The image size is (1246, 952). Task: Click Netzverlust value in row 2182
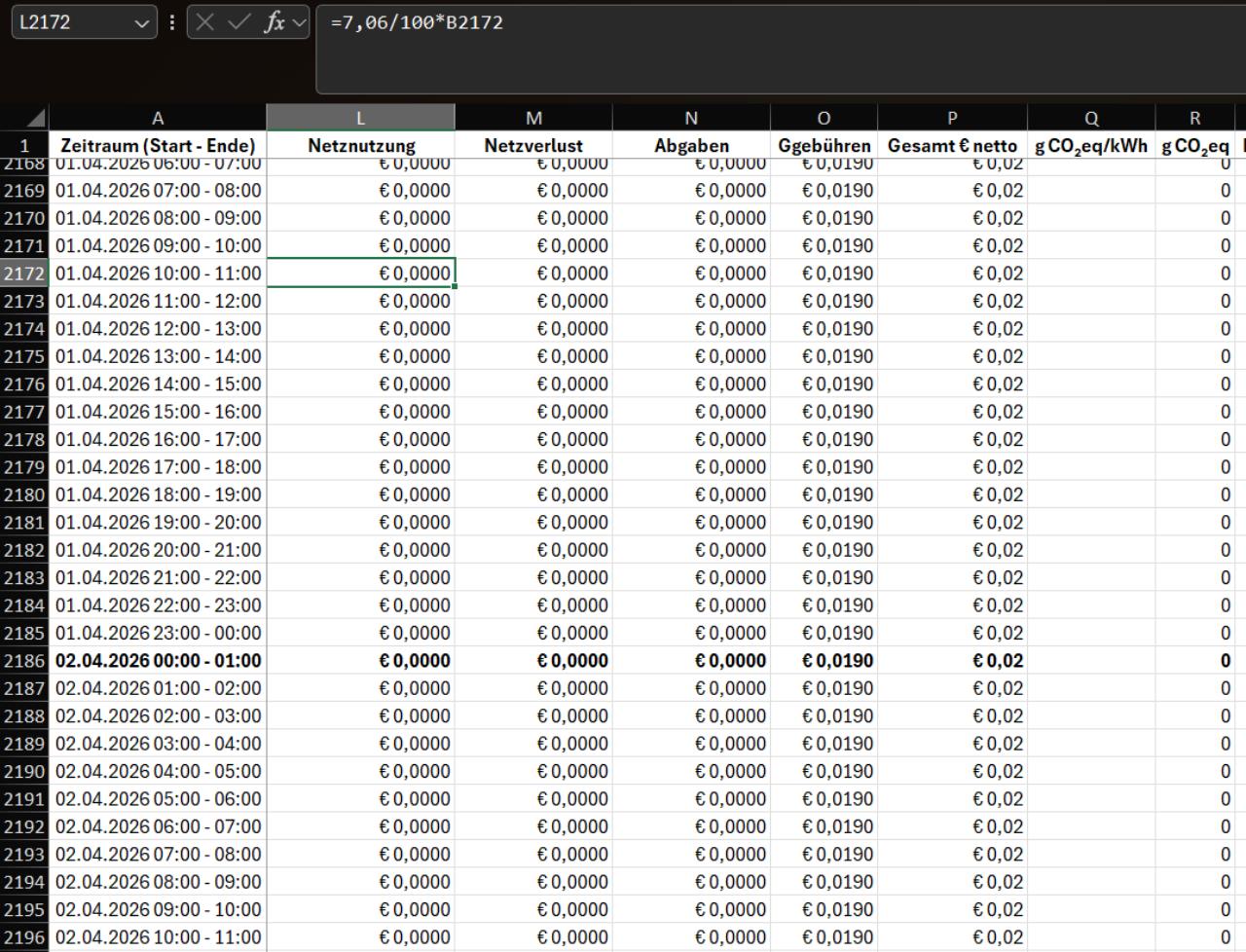click(x=533, y=550)
